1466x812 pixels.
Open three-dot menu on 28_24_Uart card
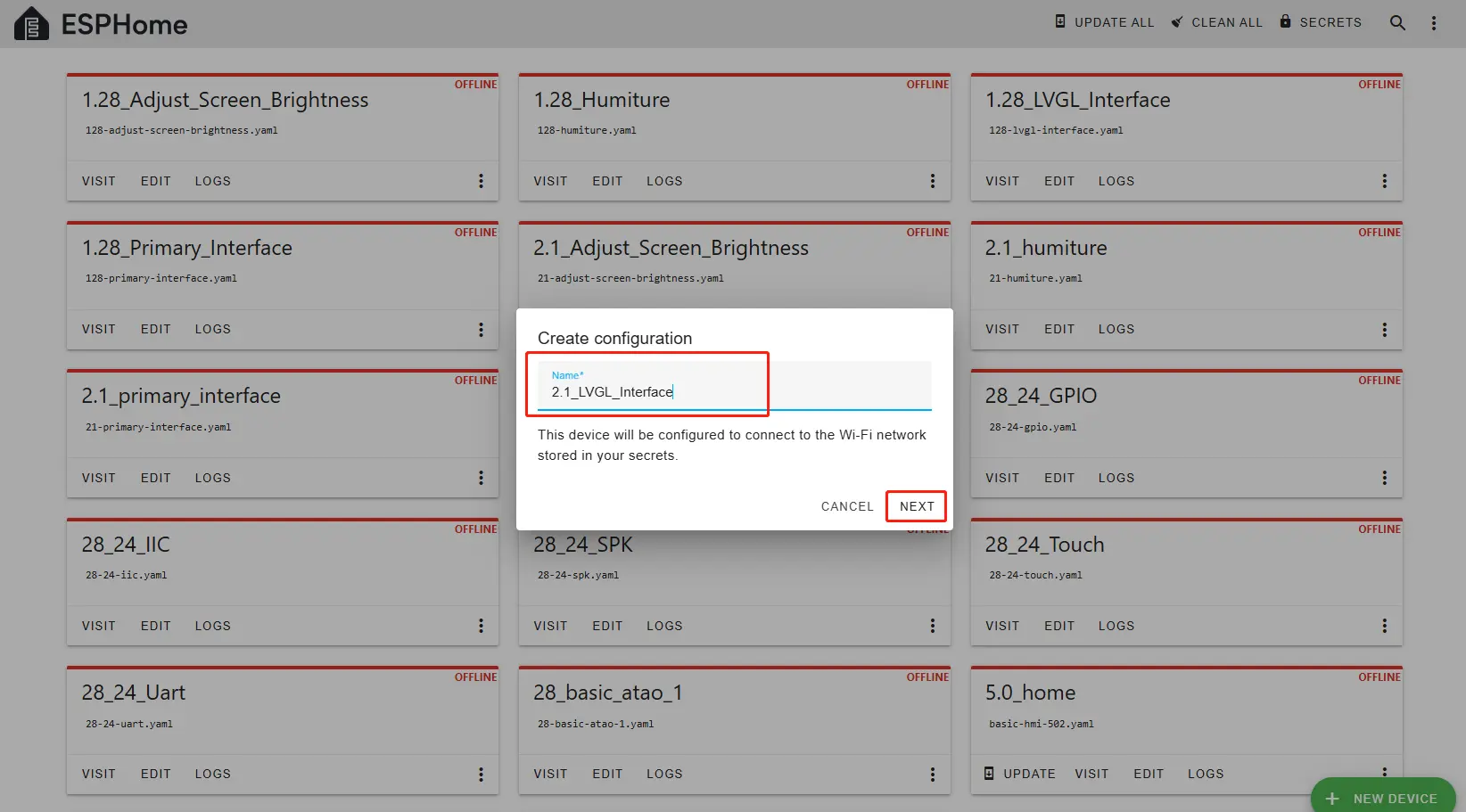tap(481, 774)
